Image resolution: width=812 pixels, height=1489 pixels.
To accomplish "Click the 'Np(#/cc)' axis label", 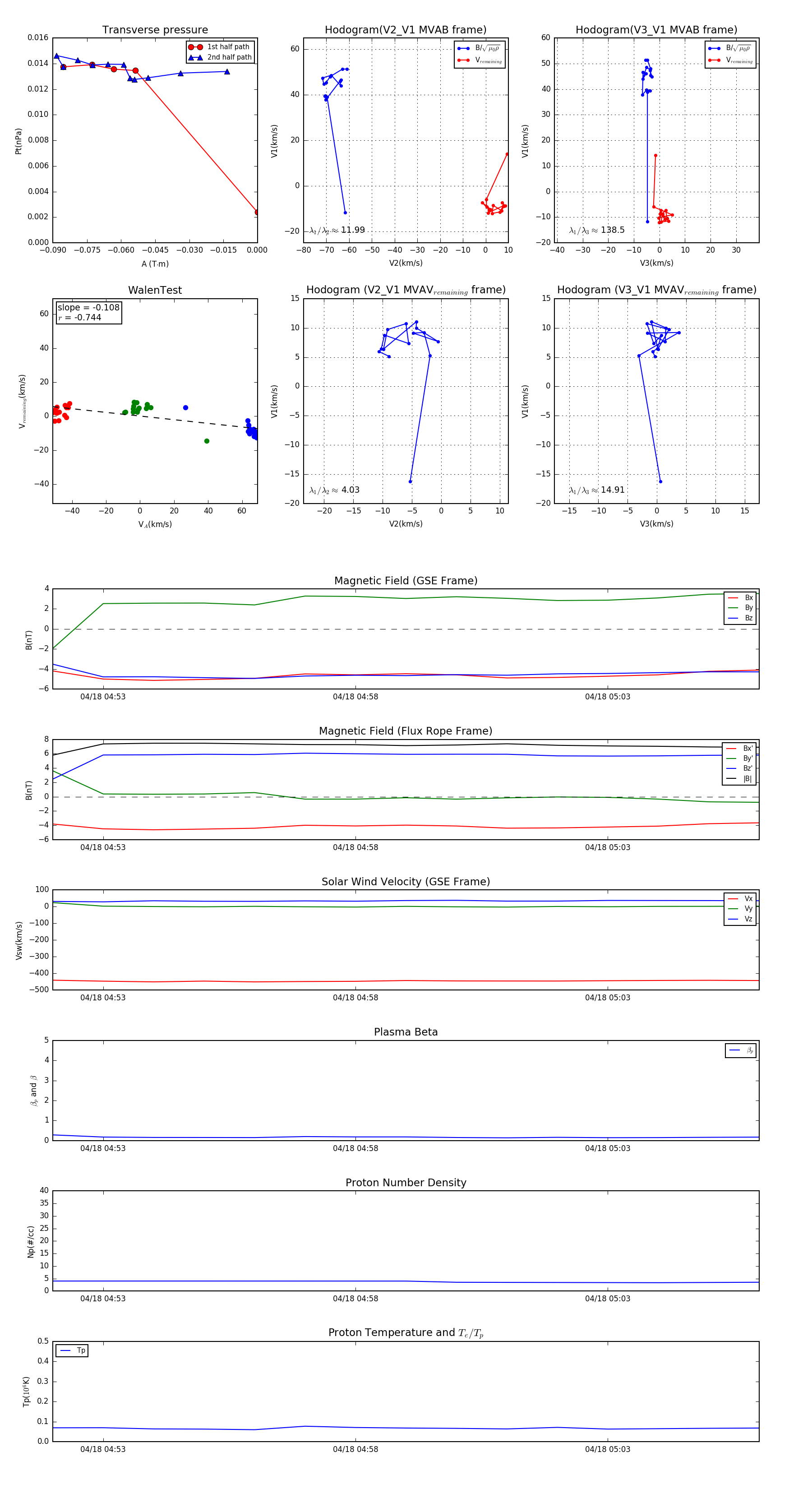I will [31, 1241].
